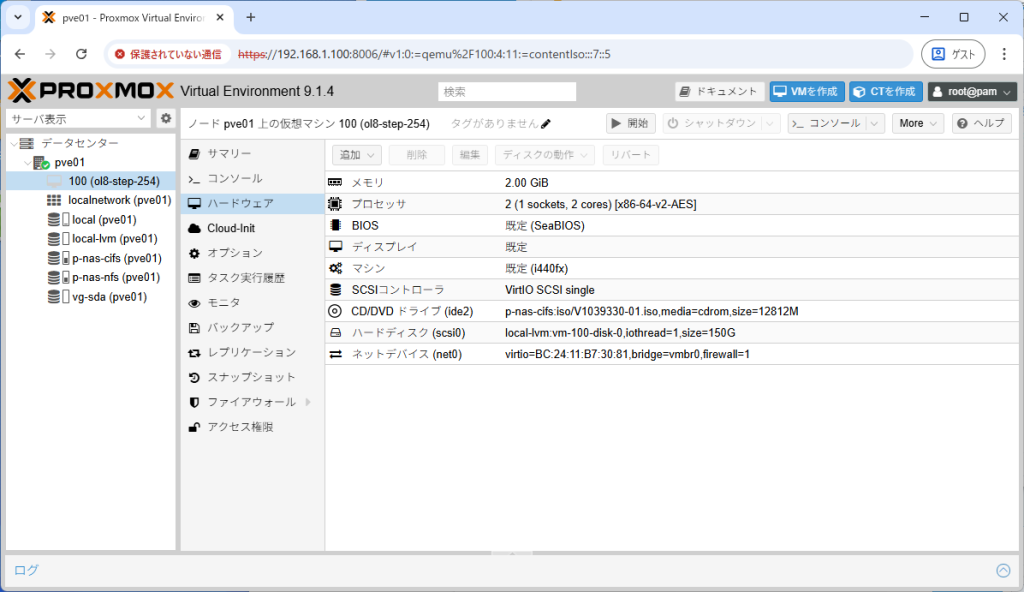Open the サーバー表示 view dropdown

coord(79,118)
